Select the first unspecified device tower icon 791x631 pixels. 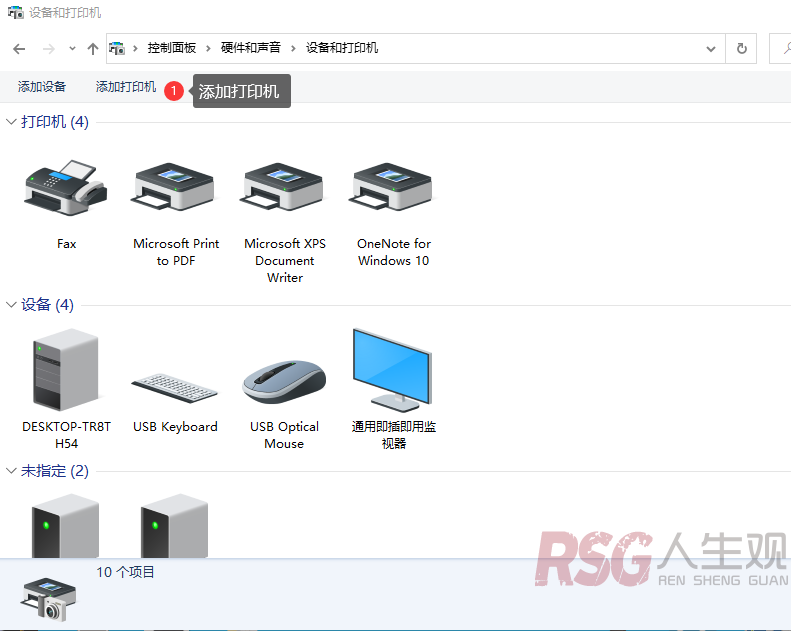[65, 526]
